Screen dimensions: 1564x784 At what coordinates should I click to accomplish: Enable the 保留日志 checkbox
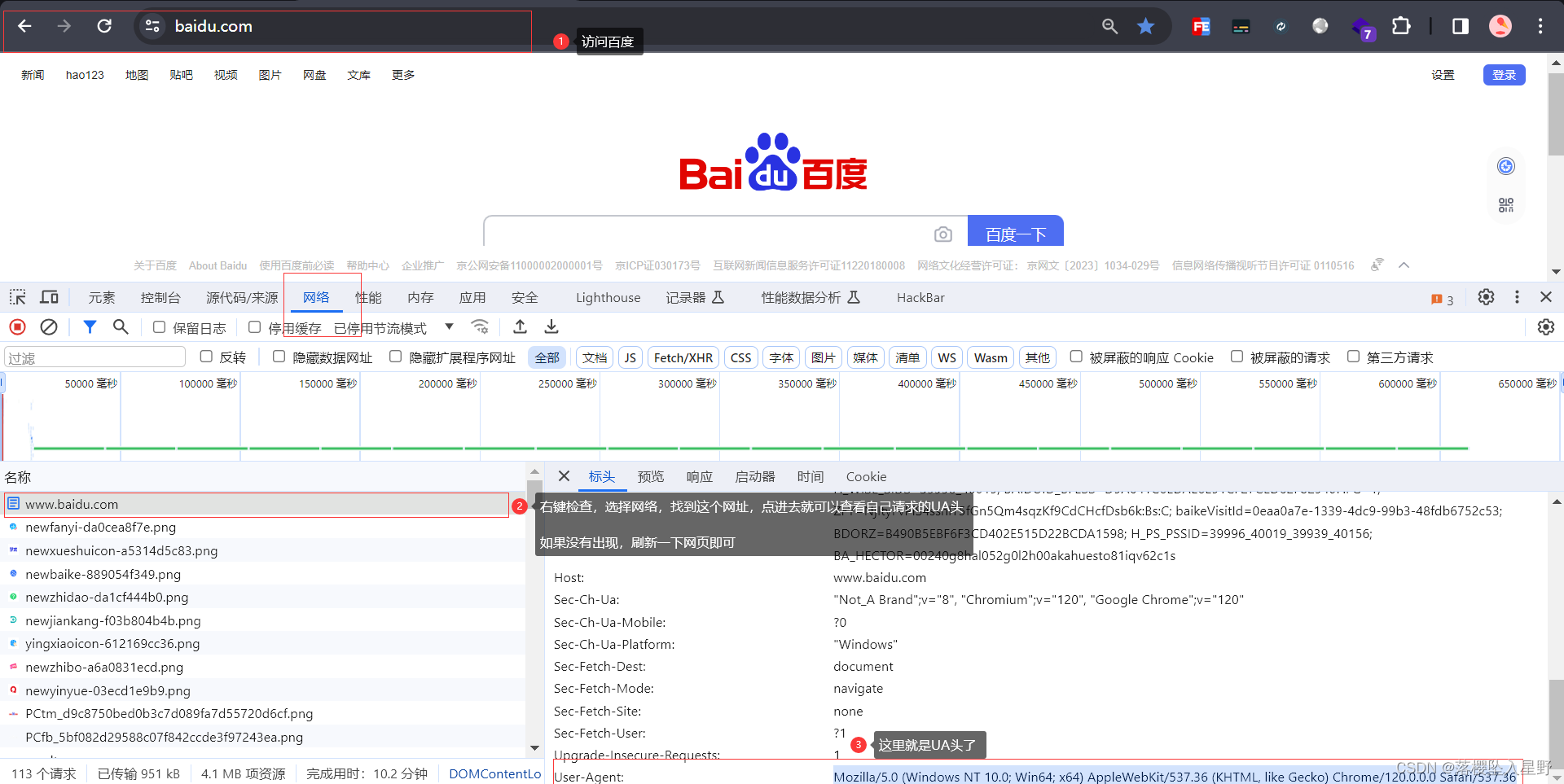pos(160,326)
